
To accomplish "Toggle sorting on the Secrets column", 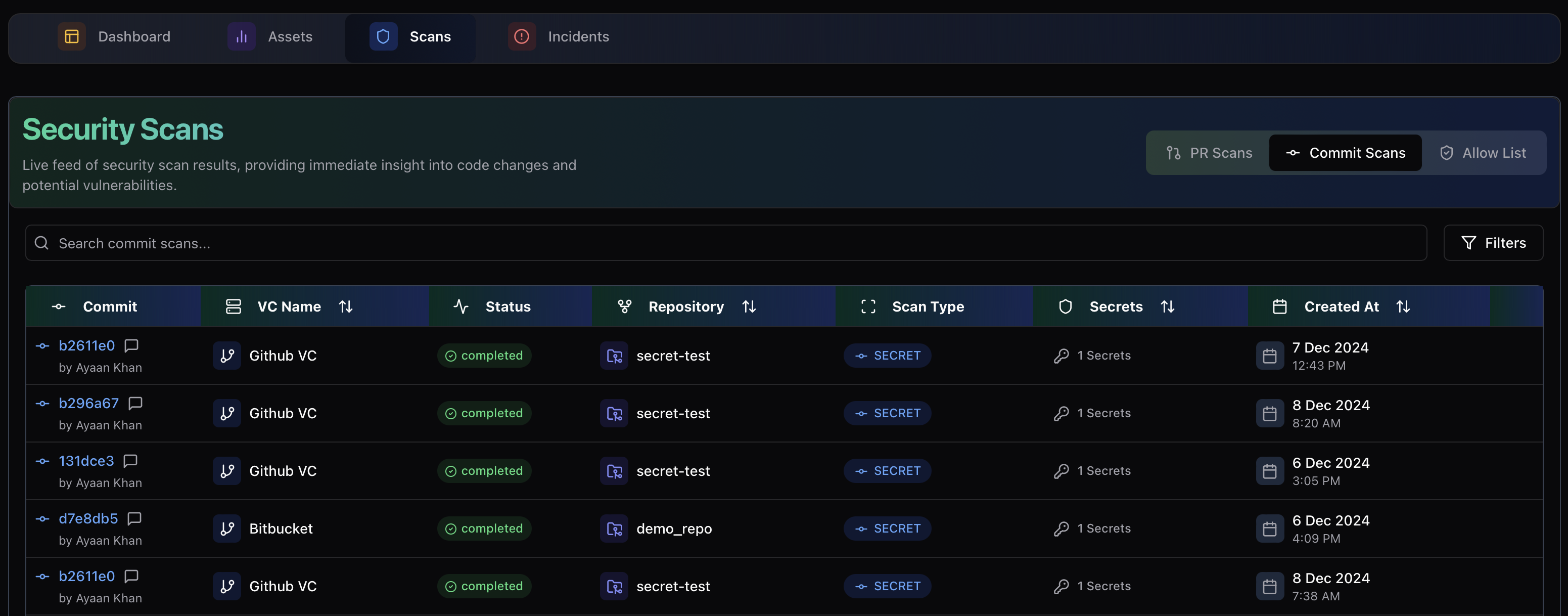I will pyautogui.click(x=1167, y=306).
